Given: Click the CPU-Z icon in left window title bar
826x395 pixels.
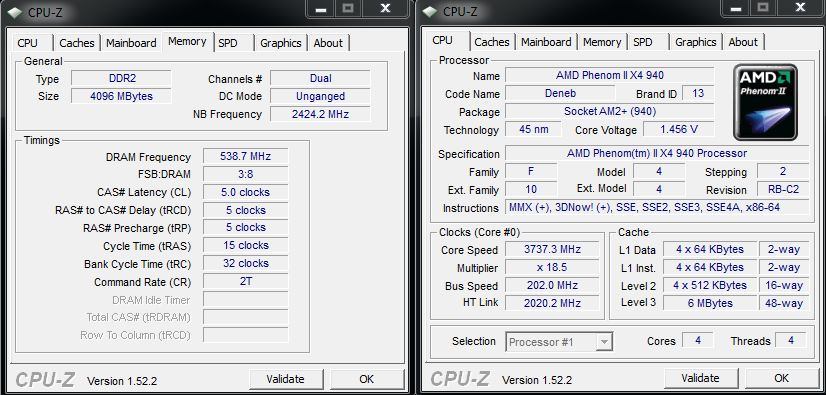Looking at the screenshot, I should point(14,12).
